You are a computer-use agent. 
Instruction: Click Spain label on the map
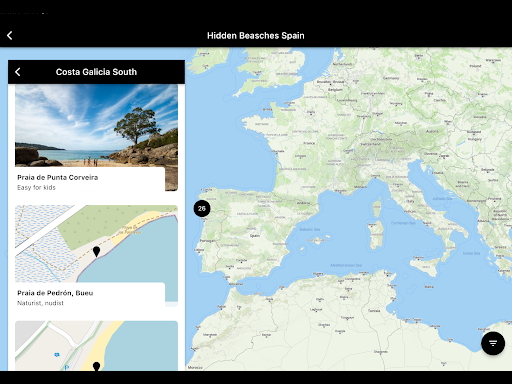[x=255, y=236]
